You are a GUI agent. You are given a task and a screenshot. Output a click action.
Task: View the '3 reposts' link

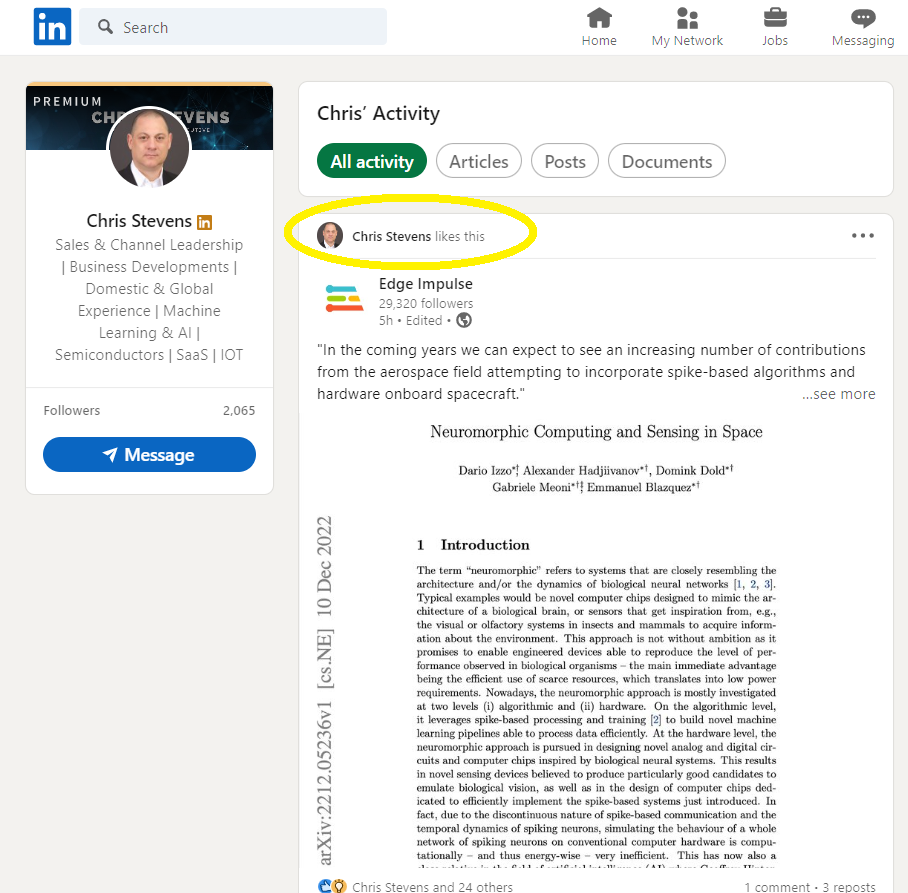[x=848, y=887]
